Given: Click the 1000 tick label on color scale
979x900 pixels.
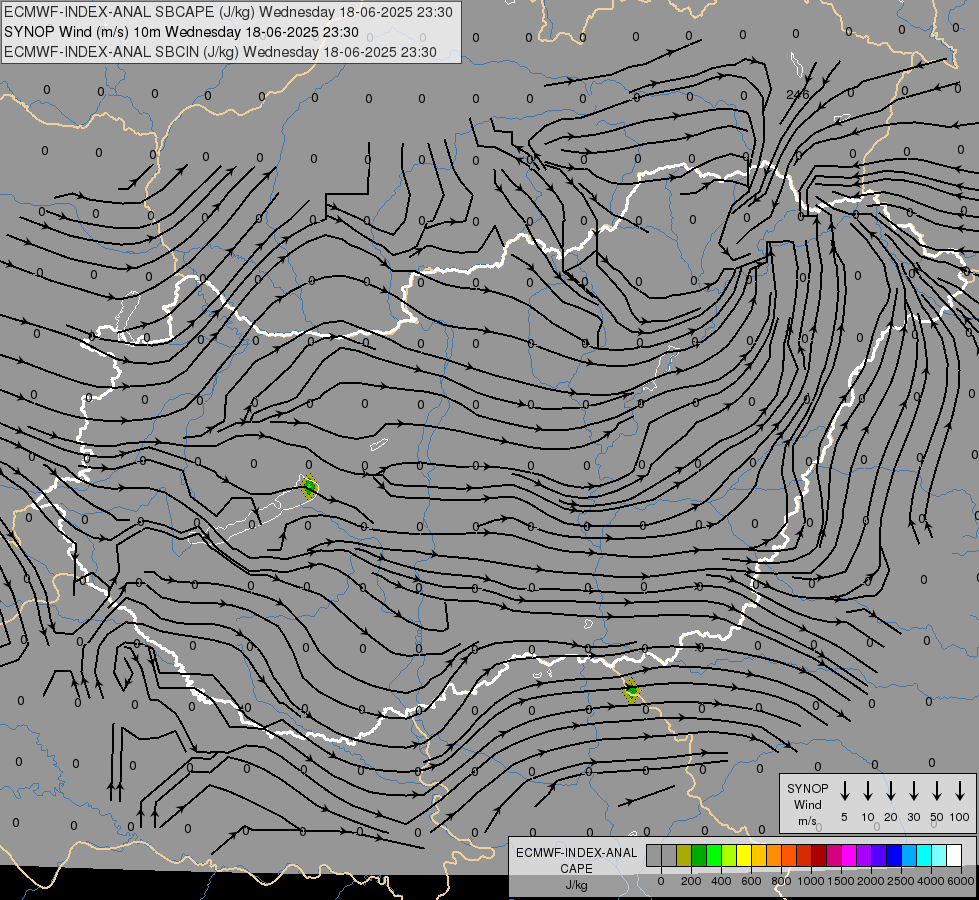Looking at the screenshot, I should pos(811,881).
